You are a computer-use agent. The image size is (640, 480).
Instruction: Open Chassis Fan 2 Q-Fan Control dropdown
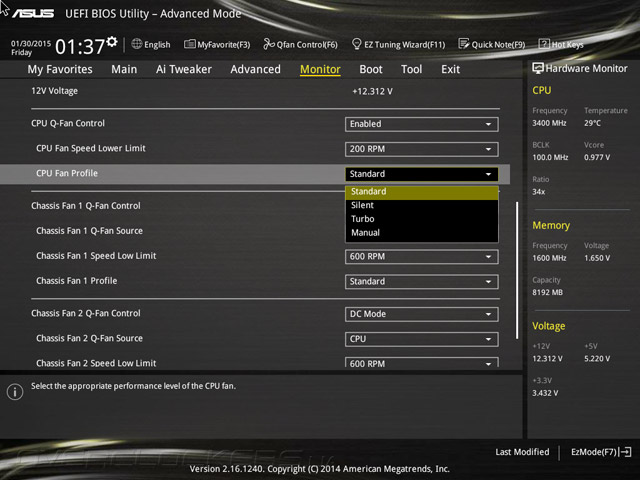click(x=422, y=314)
